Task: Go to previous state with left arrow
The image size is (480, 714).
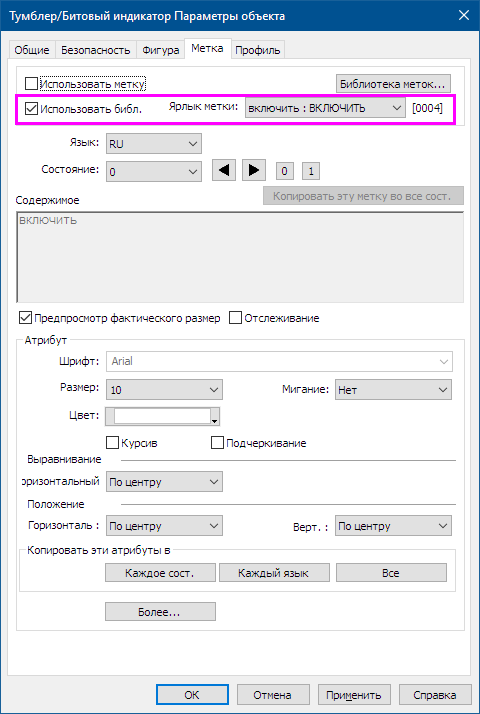Action: pyautogui.click(x=224, y=171)
